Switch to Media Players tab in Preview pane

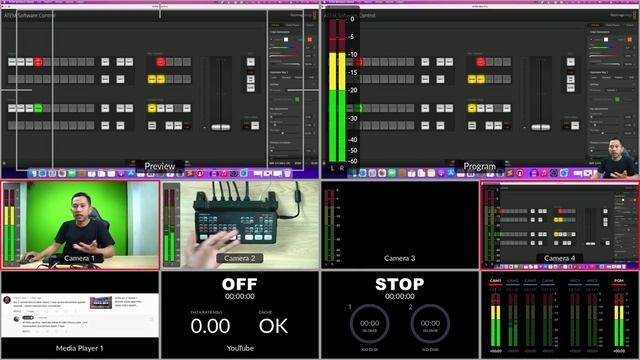pyautogui.click(x=292, y=25)
